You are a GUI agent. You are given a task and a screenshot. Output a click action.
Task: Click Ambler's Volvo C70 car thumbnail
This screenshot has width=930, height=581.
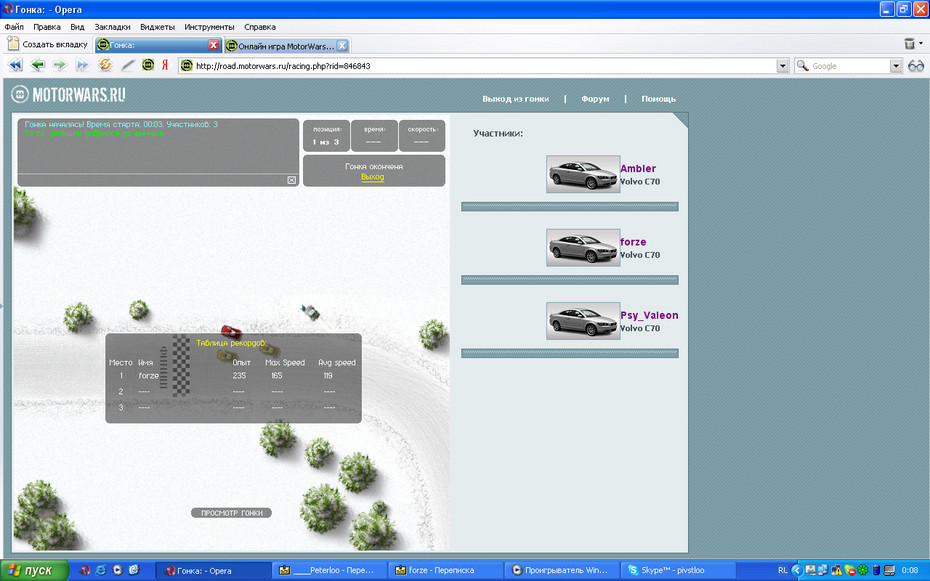click(x=583, y=174)
